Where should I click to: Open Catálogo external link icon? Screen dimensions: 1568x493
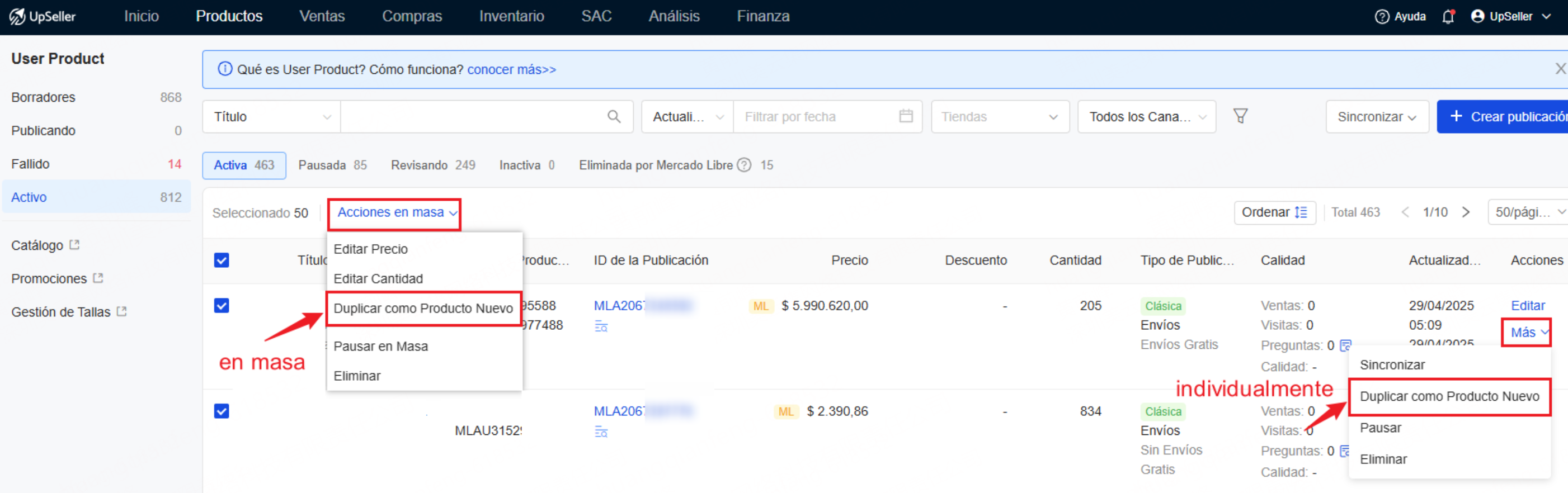tap(74, 244)
